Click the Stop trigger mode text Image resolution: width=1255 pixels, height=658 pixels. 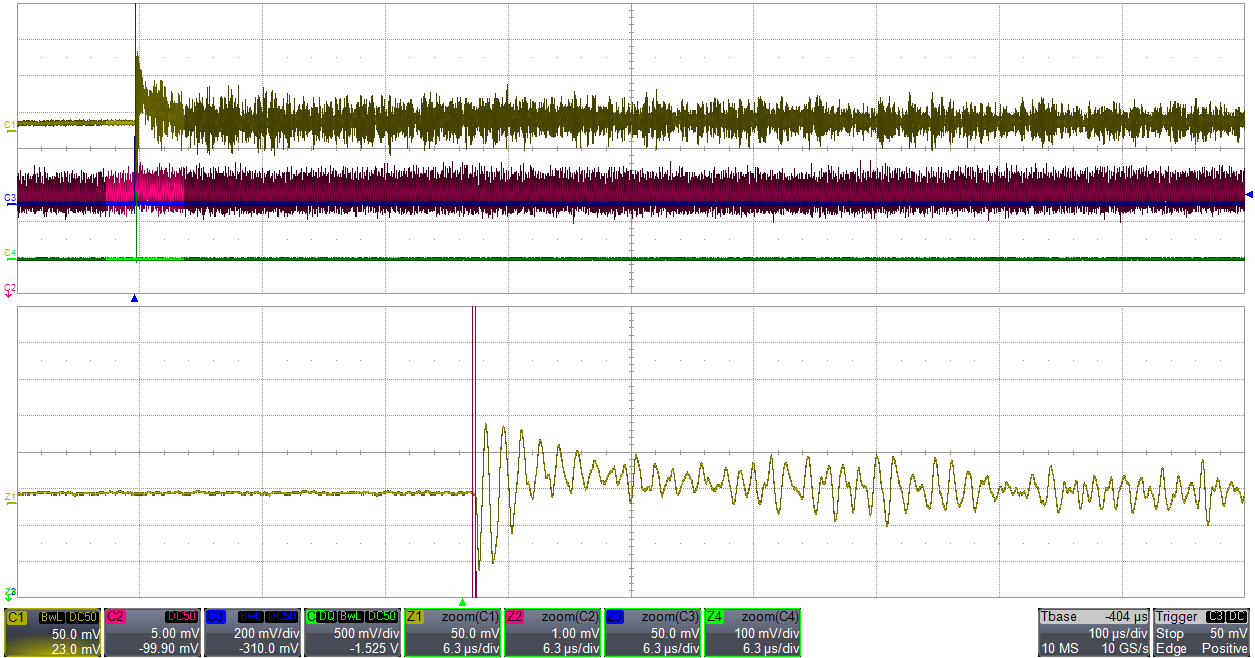(1169, 634)
